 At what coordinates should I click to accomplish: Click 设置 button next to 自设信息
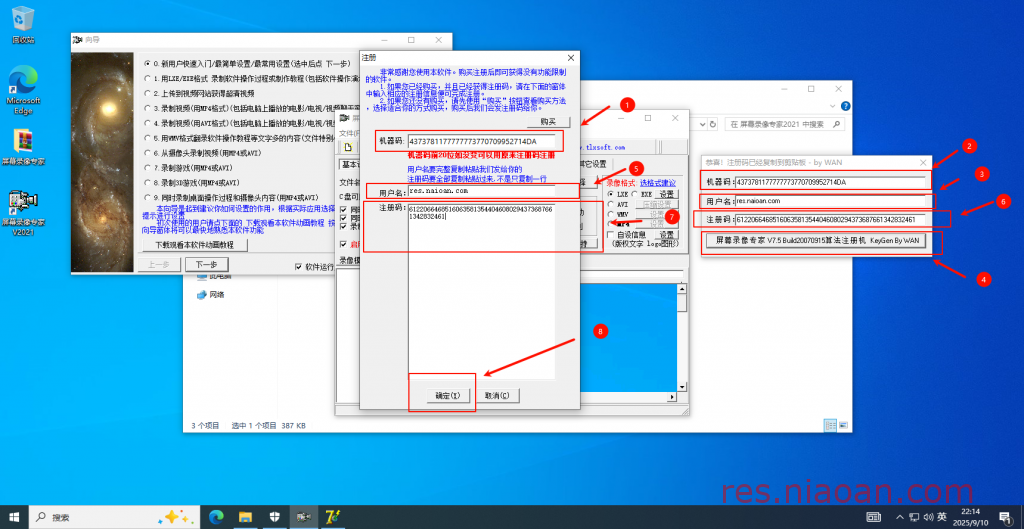(x=666, y=234)
